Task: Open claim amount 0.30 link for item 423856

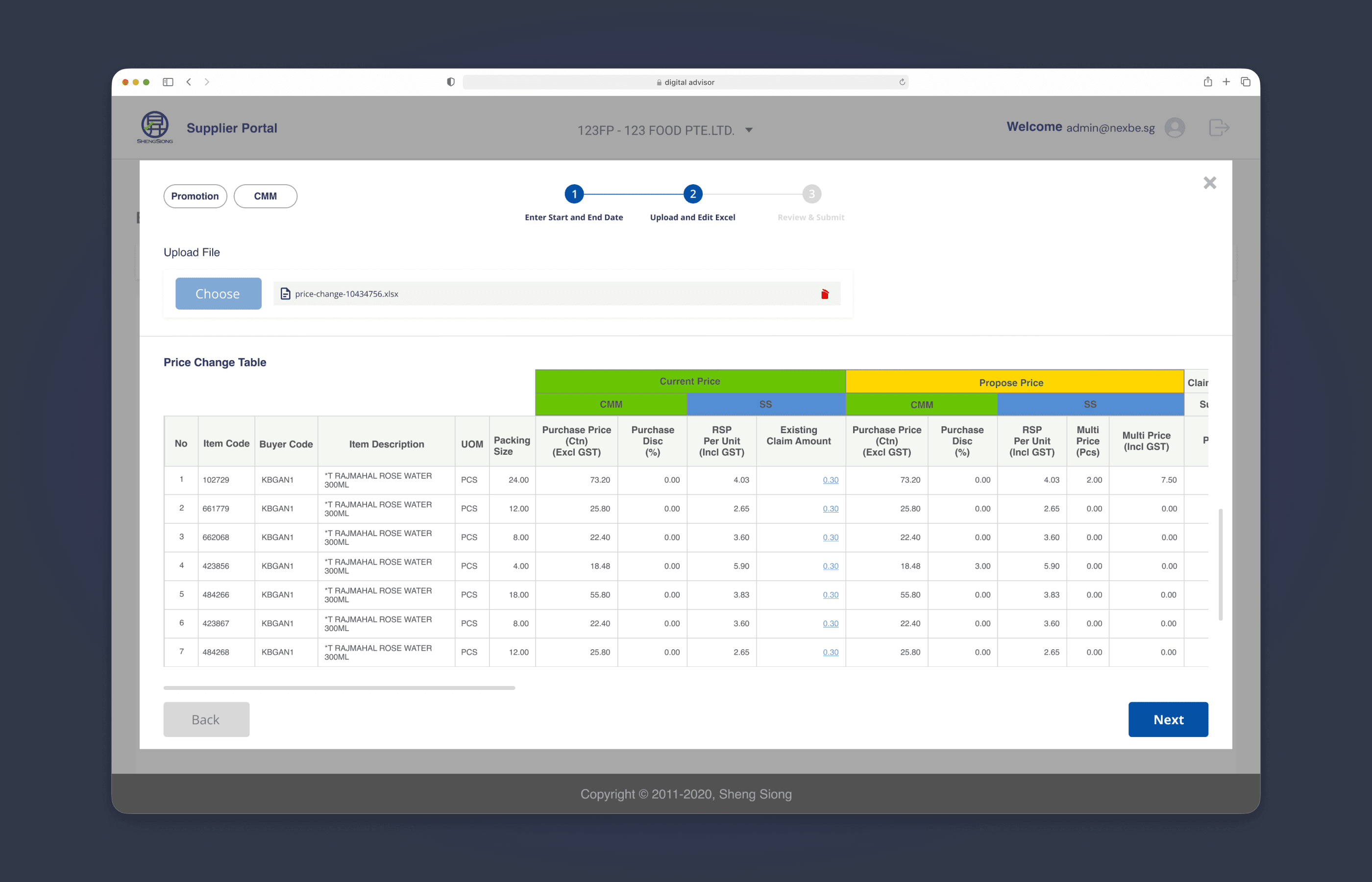Action: 830,566
